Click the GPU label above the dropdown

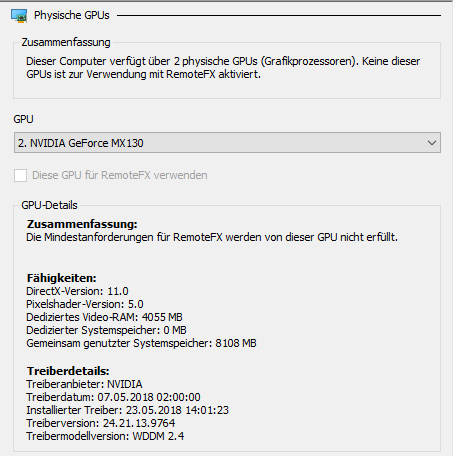[x=23, y=119]
